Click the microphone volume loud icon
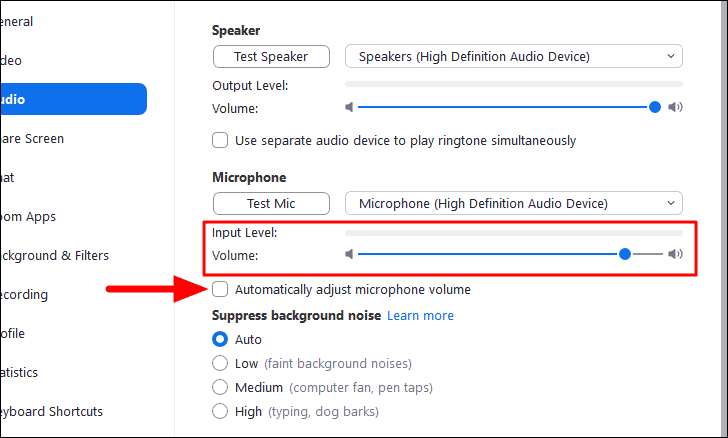 [675, 254]
